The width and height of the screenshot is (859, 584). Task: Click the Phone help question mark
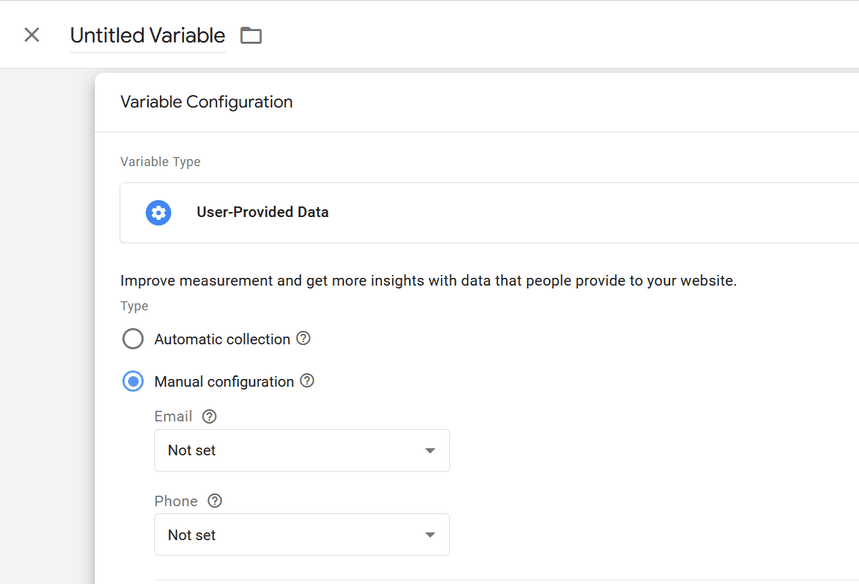click(x=214, y=501)
